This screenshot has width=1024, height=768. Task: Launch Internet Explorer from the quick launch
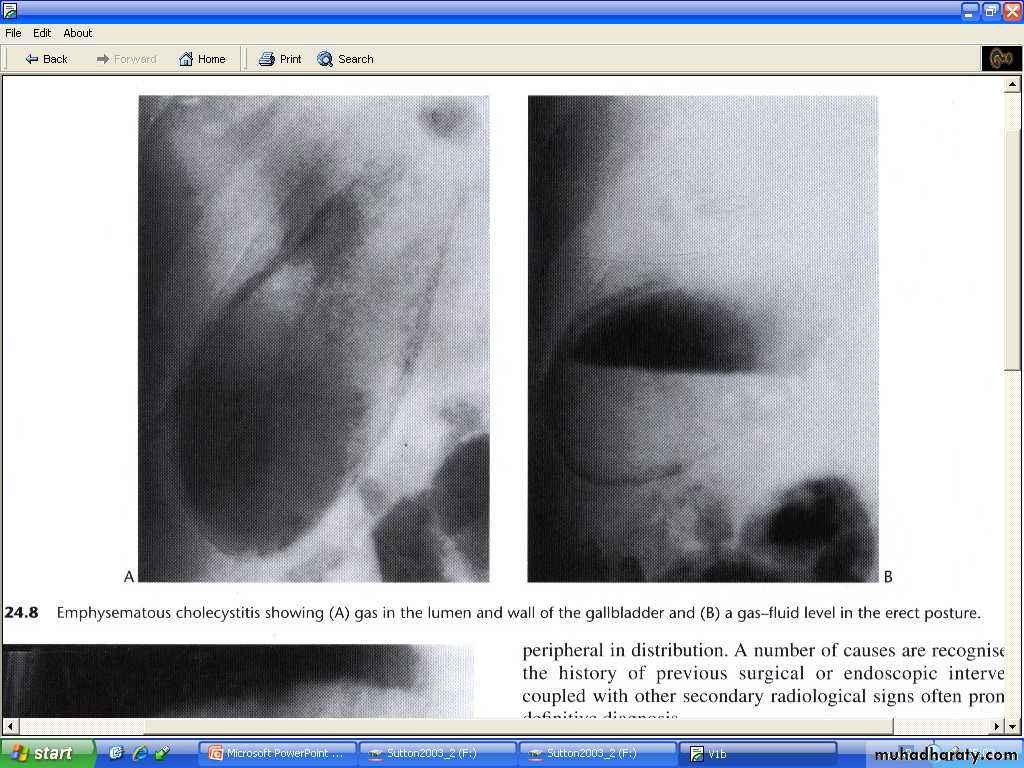tap(139, 753)
